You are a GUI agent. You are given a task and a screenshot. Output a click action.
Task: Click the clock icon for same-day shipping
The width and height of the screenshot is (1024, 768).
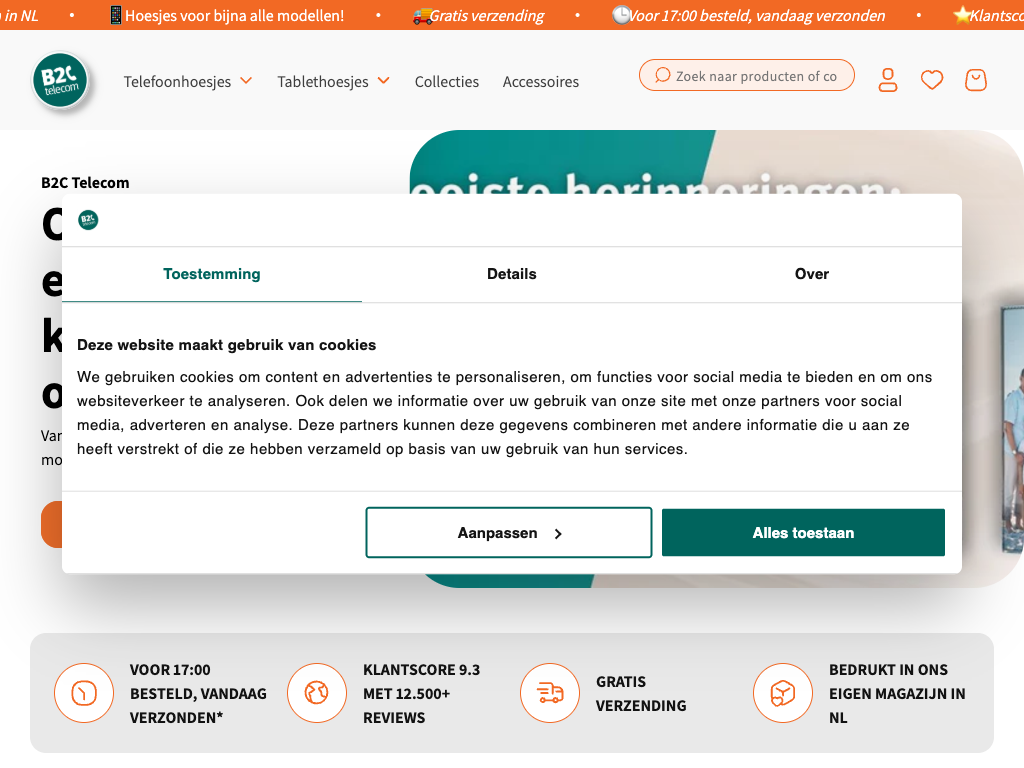point(84,693)
